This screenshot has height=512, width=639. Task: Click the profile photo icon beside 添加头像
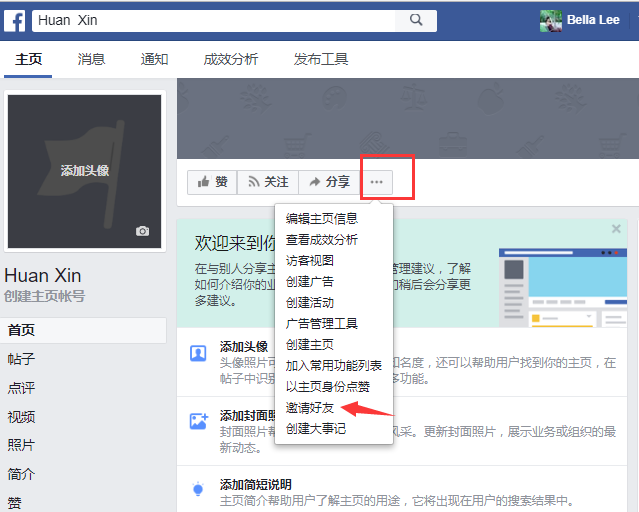coord(198,353)
